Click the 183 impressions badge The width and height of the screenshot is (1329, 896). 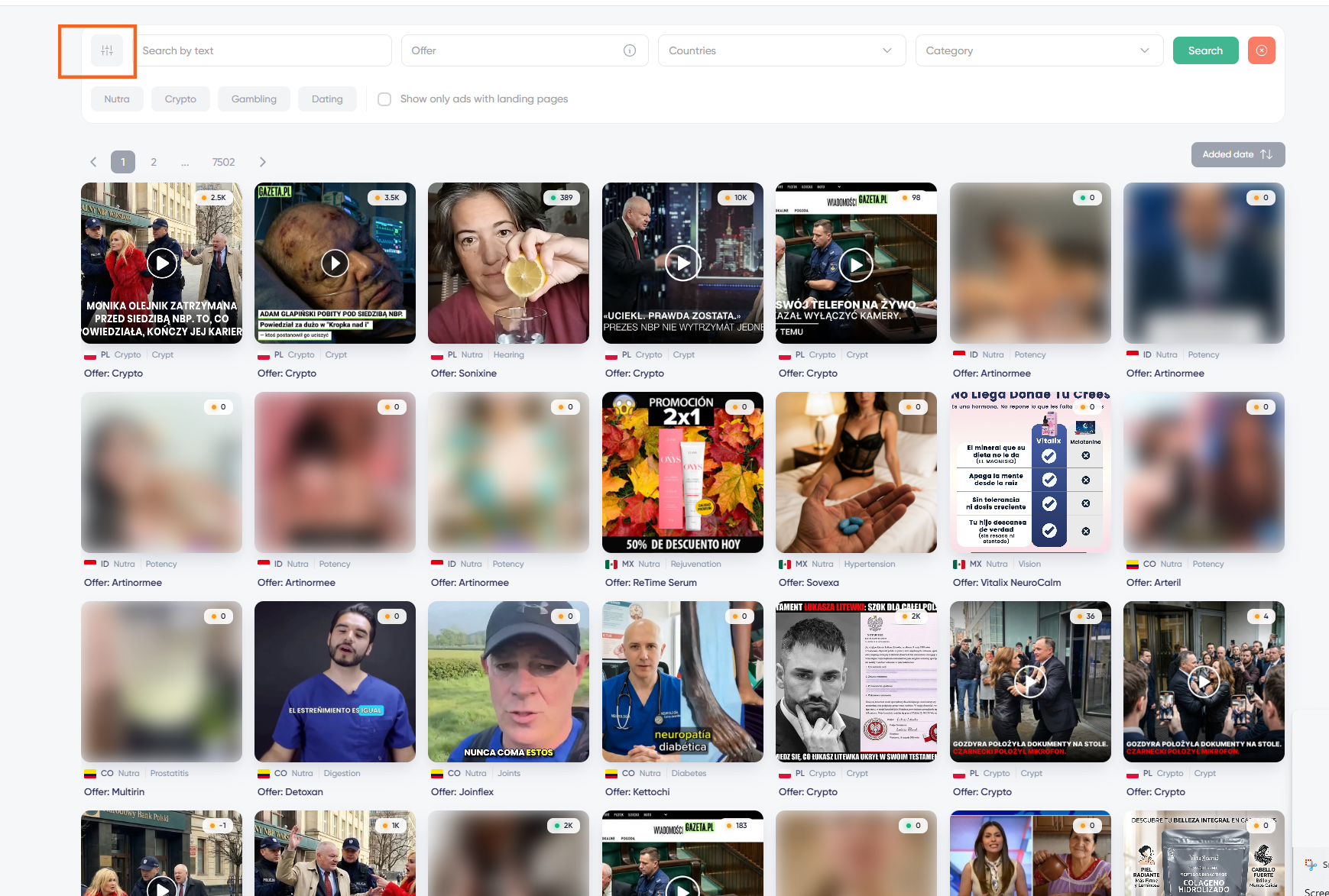click(737, 826)
